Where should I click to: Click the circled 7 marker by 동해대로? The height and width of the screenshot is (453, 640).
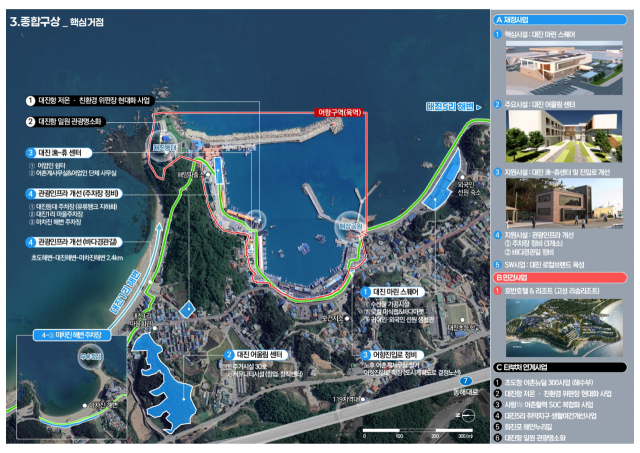click(x=464, y=381)
